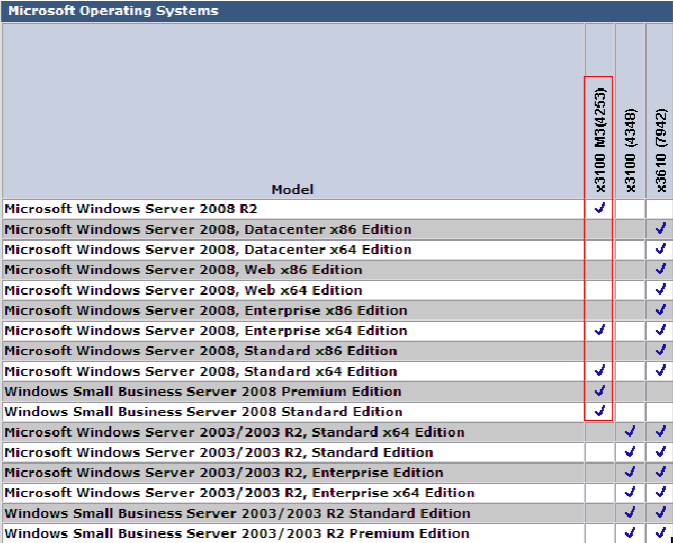Click x3610 checkmark for 2008 Standard x86
This screenshot has height=543, width=673.
tap(661, 350)
